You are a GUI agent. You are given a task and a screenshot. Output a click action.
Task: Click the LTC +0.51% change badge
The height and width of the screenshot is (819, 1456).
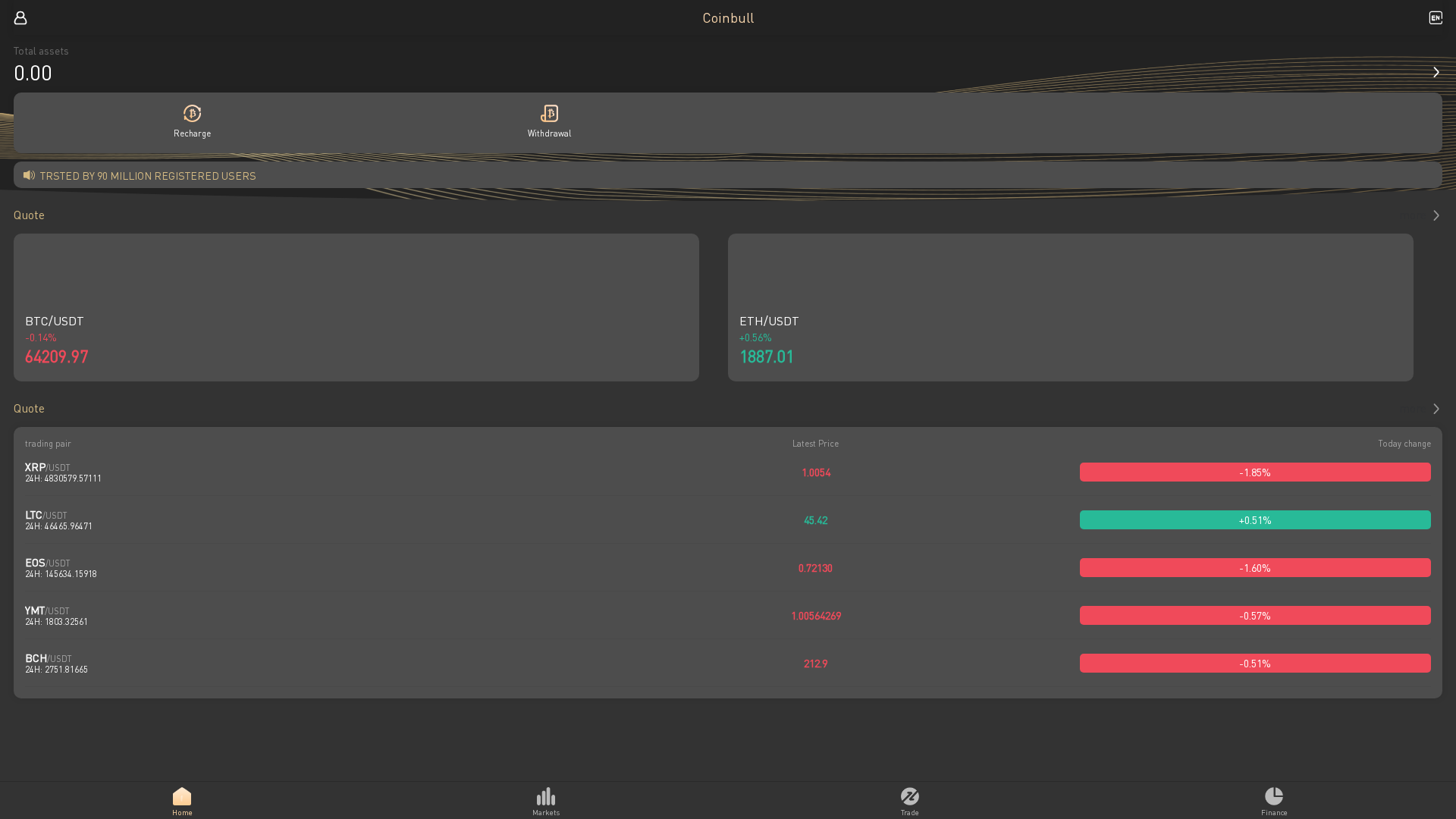1255,520
